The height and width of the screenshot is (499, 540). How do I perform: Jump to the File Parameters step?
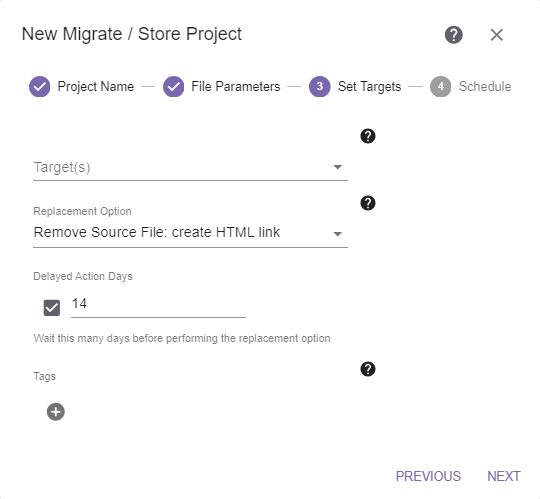point(236,86)
